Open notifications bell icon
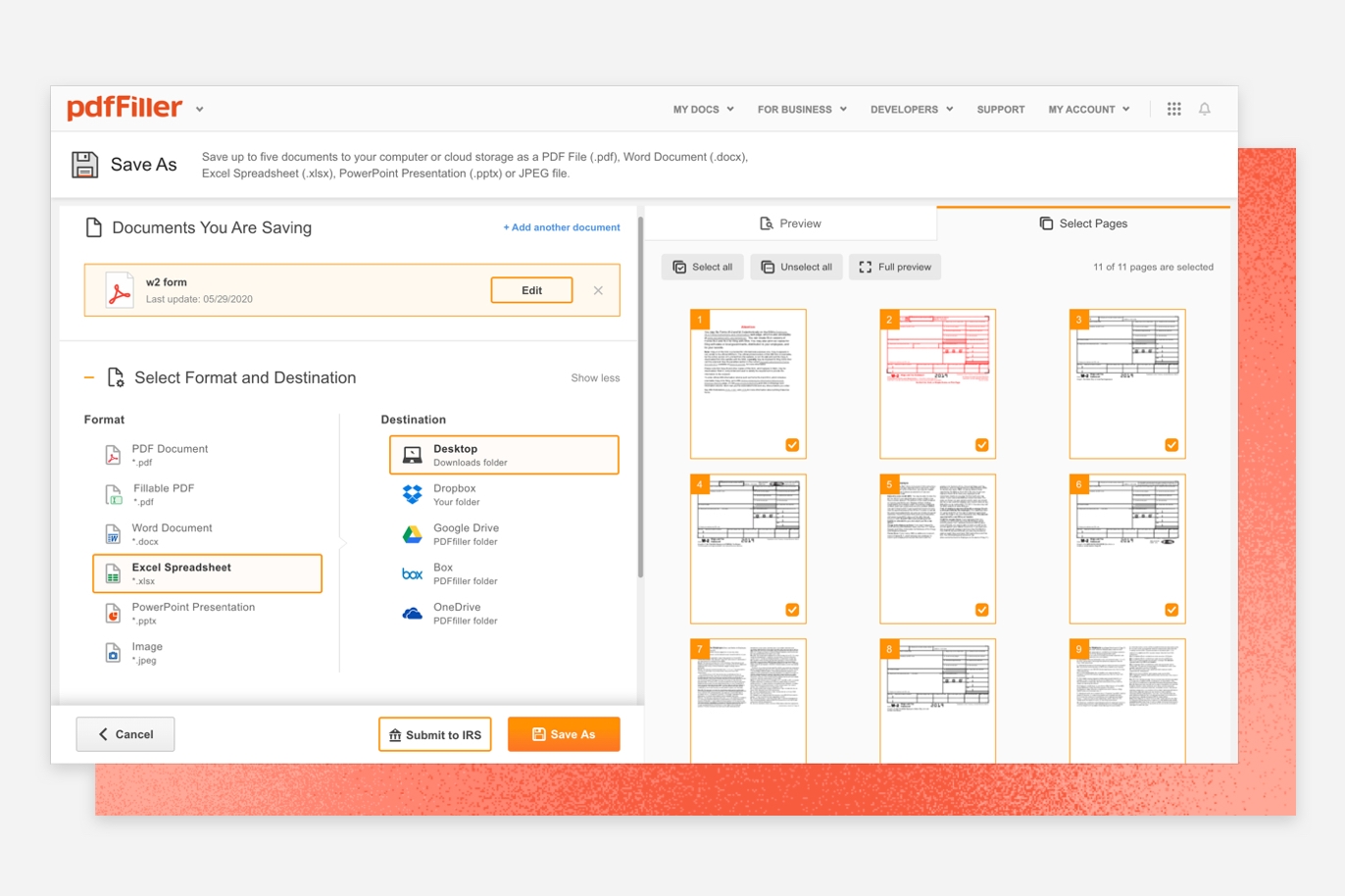The image size is (1345, 896). 1205,109
